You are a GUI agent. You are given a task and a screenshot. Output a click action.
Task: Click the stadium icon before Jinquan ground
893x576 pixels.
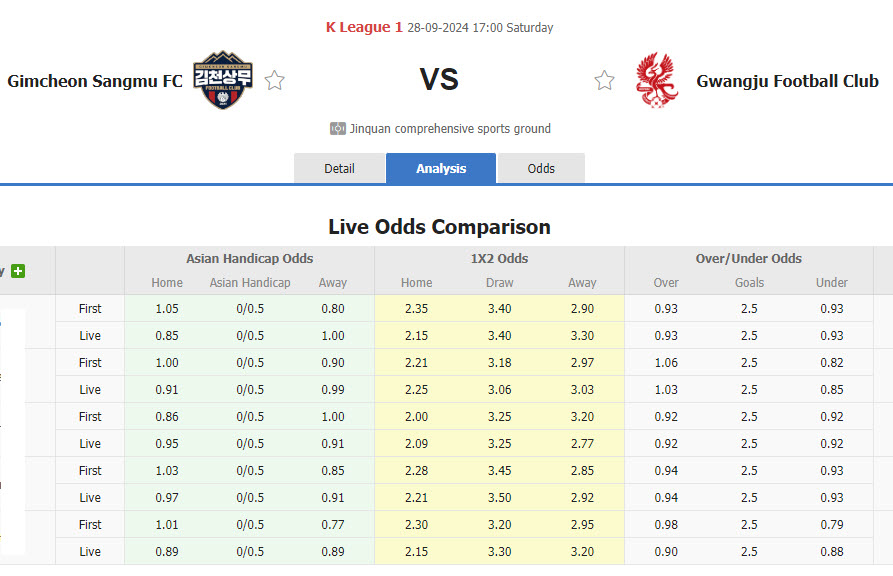(338, 129)
